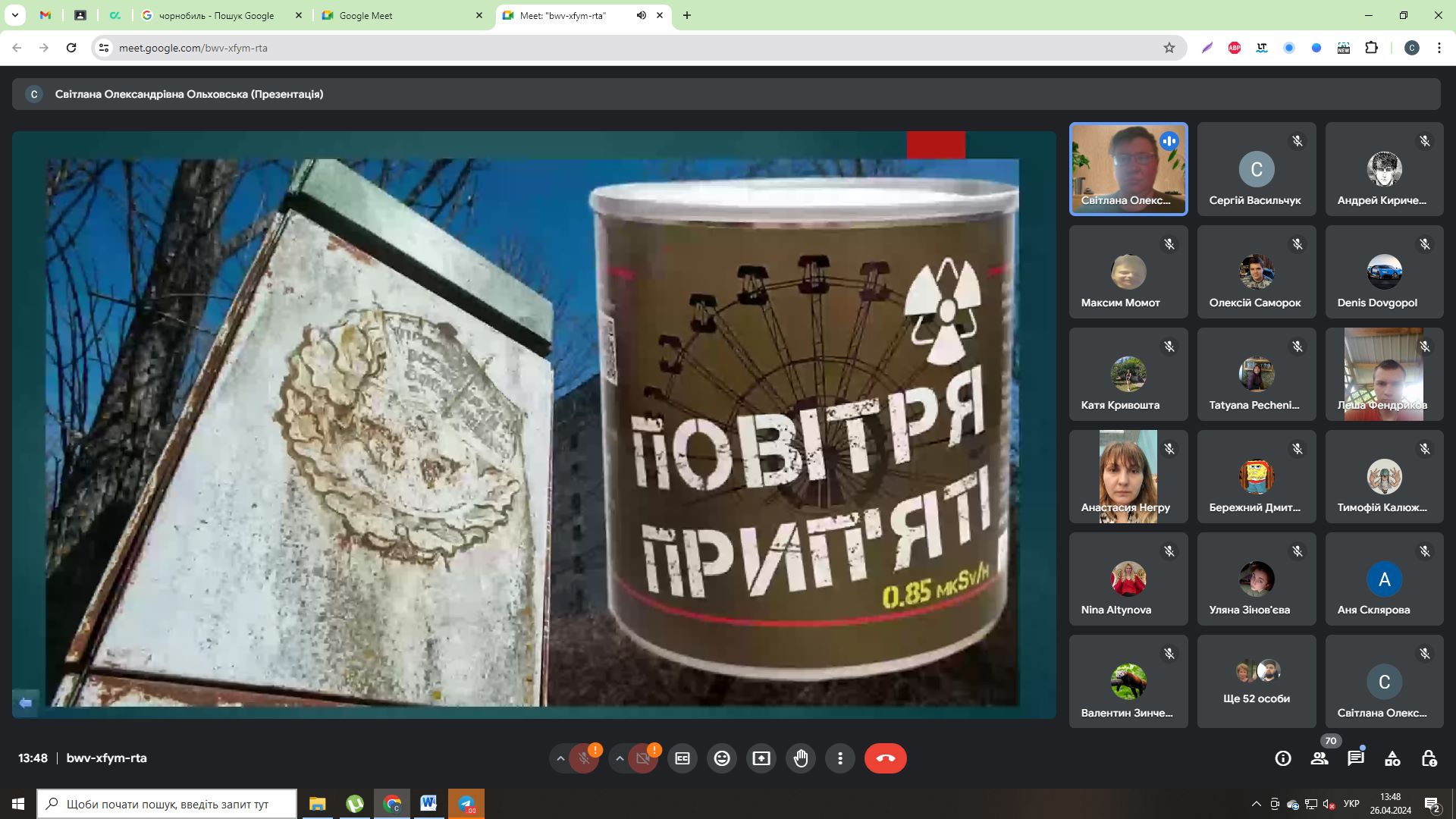
Task: Bookmark this page with the star icon
Action: click(x=1169, y=48)
